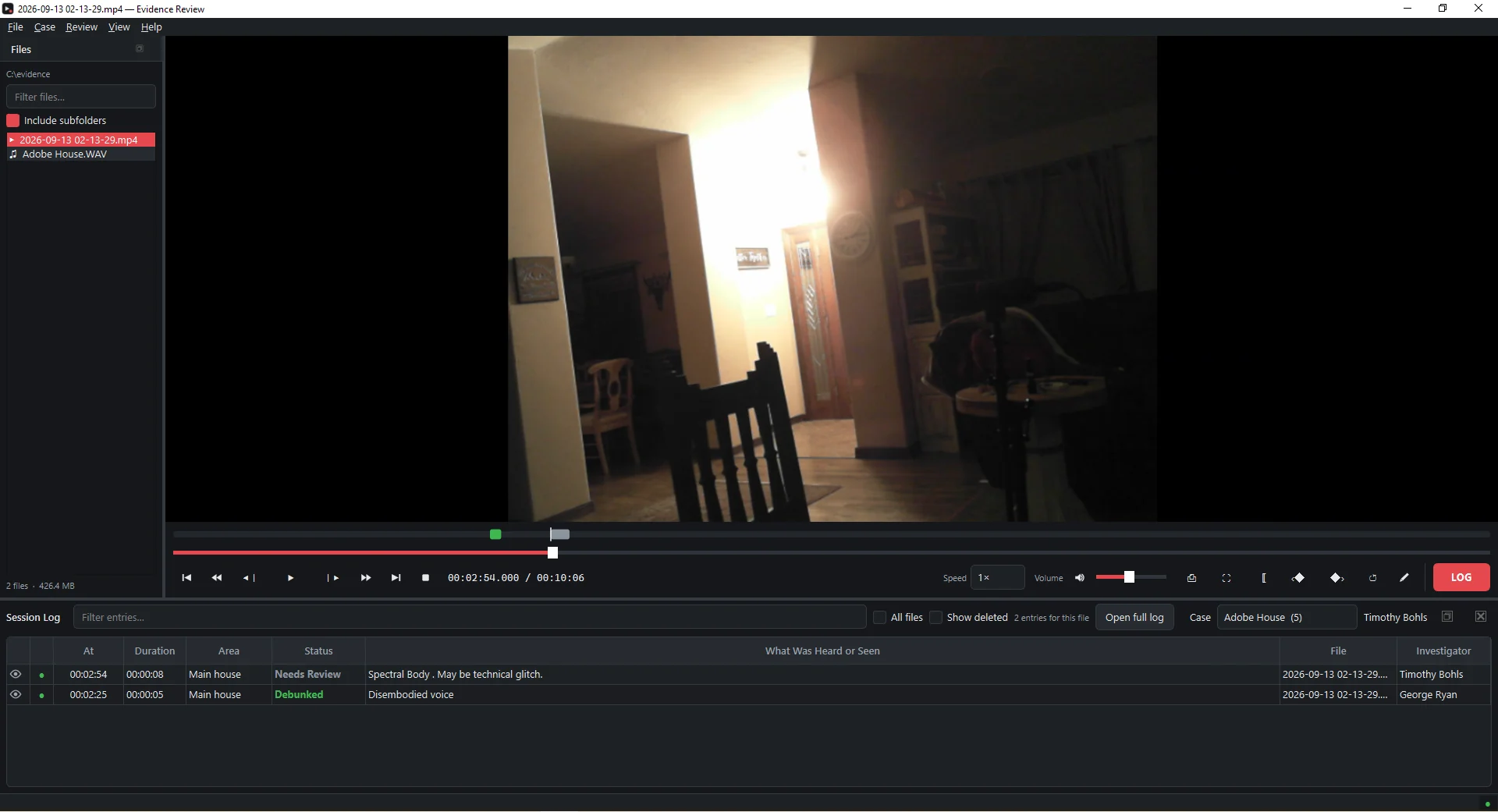Click the red playback progress handle

(553, 553)
